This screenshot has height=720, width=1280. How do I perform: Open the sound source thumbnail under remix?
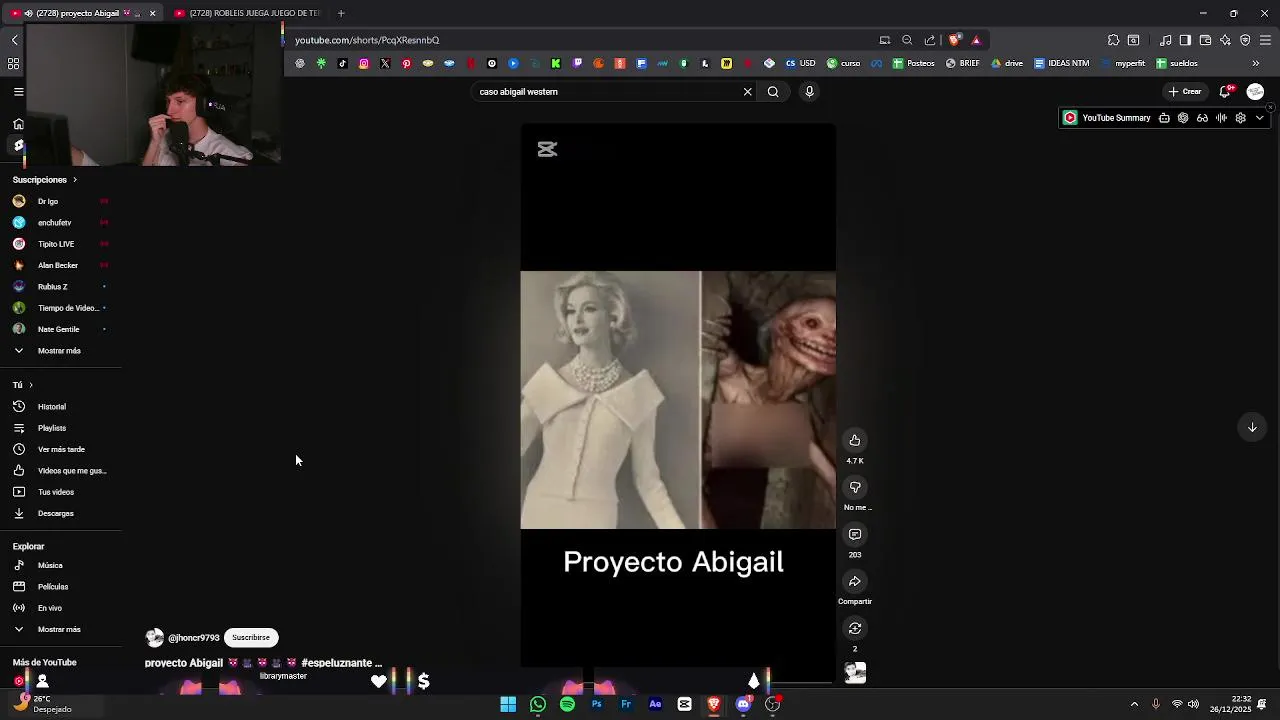[x=855, y=673]
